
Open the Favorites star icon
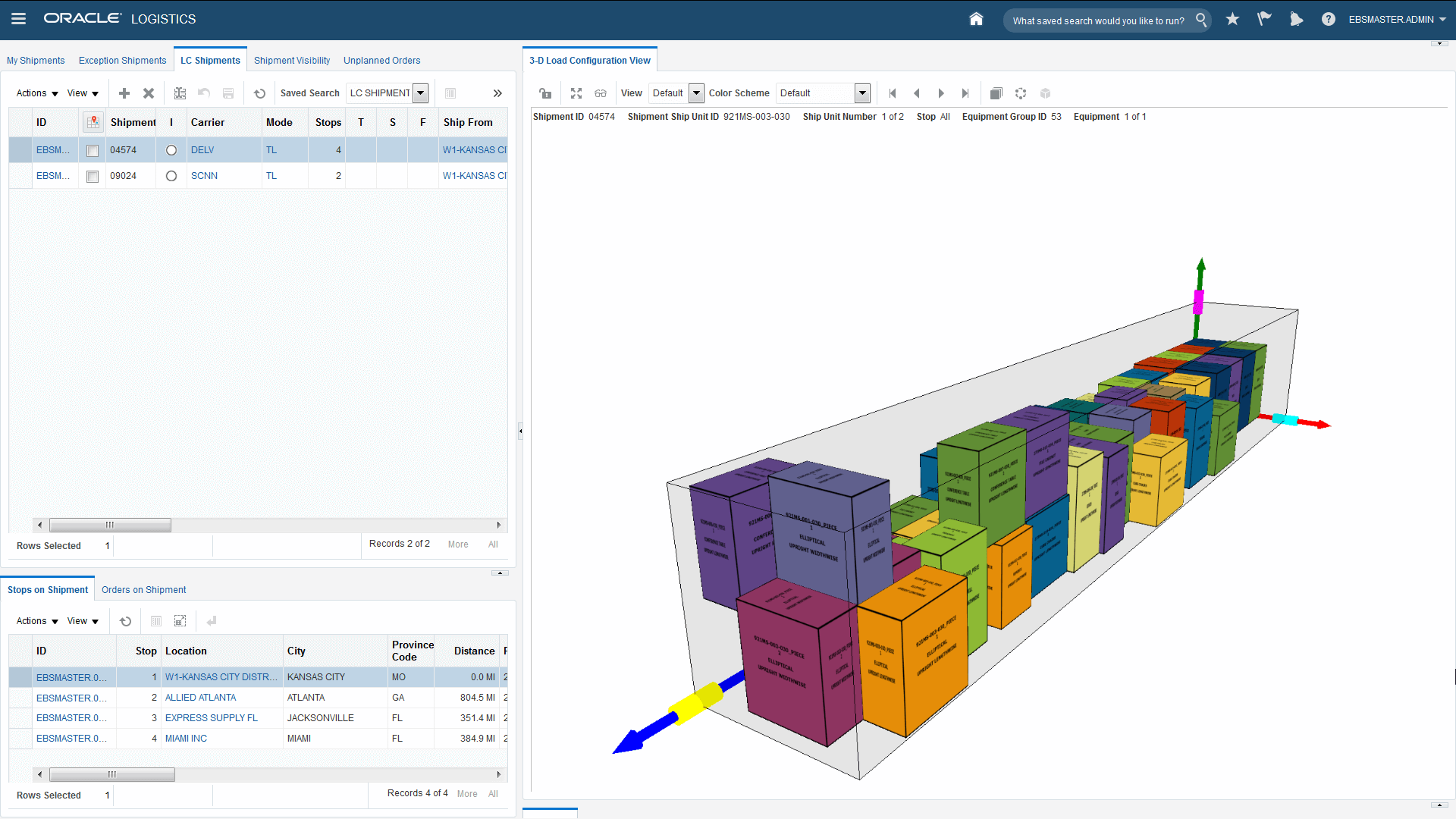[x=1232, y=20]
